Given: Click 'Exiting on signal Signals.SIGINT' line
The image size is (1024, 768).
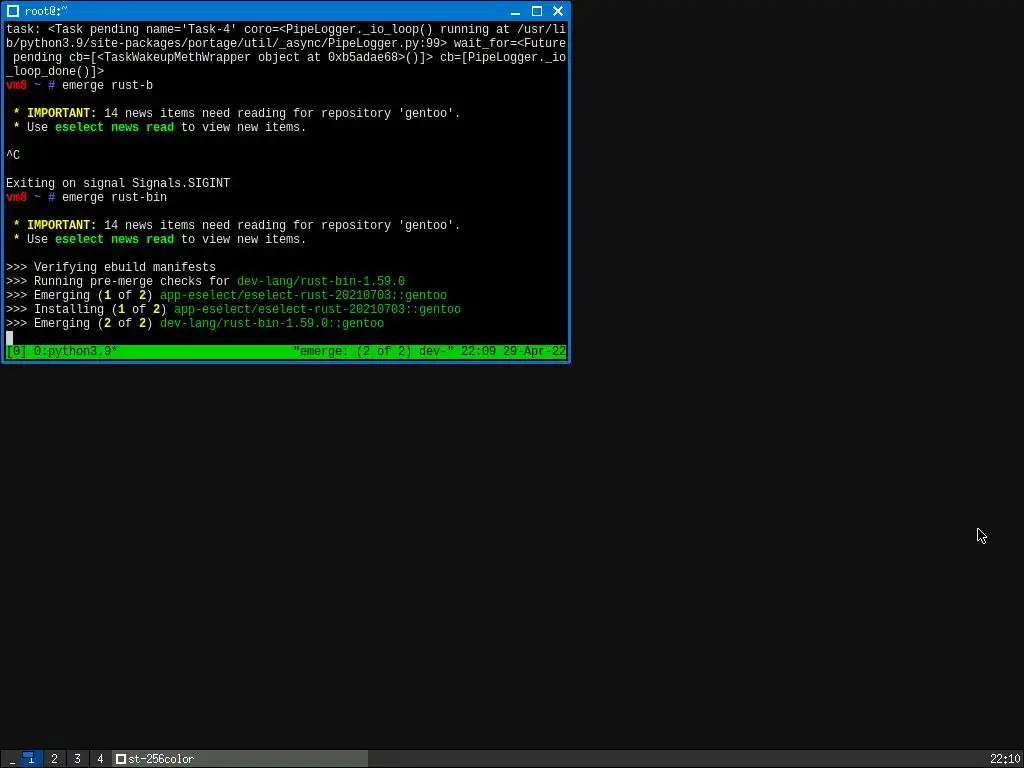Looking at the screenshot, I should point(118,184).
